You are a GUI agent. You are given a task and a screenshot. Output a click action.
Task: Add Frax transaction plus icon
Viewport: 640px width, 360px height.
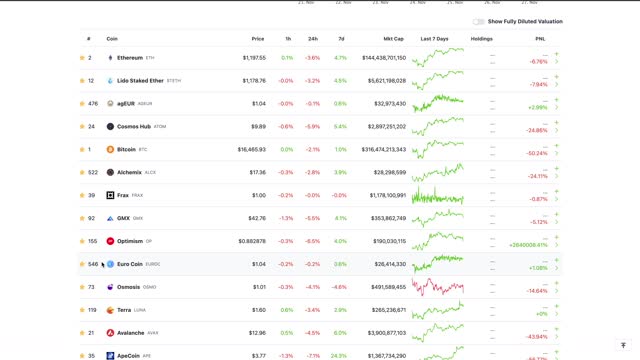tap(556, 191)
